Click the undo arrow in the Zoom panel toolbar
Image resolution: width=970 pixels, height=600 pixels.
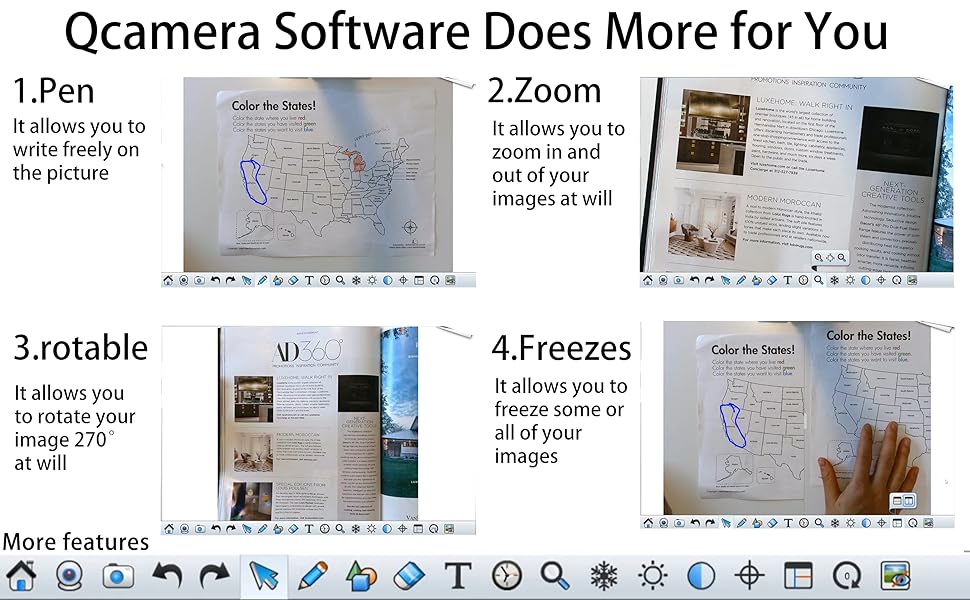pyautogui.click(x=694, y=280)
